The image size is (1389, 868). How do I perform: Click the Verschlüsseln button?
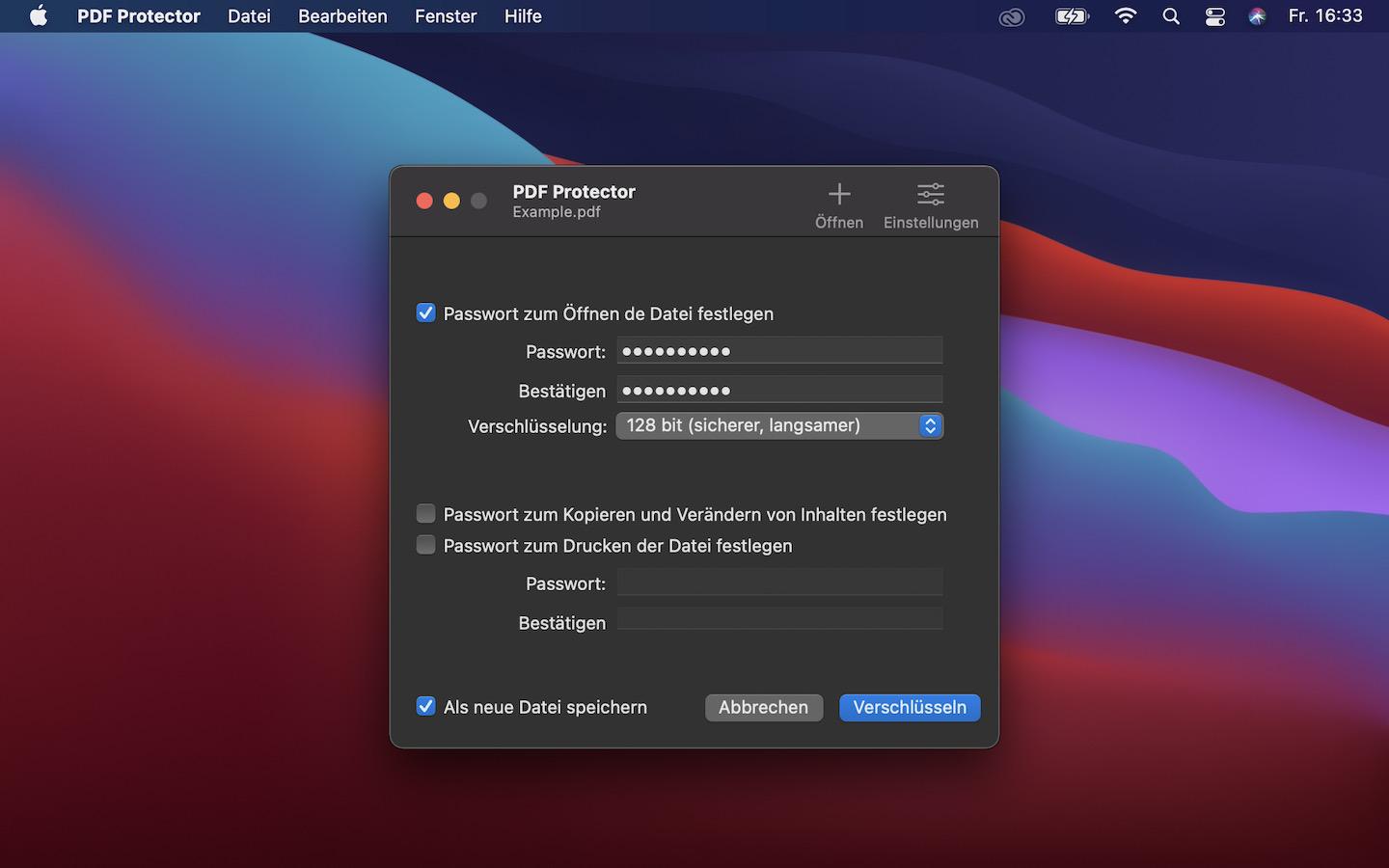click(910, 707)
